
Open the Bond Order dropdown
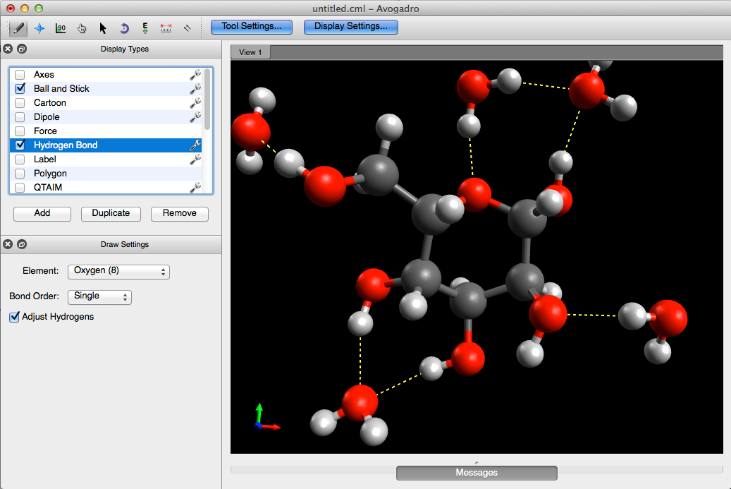(x=100, y=297)
